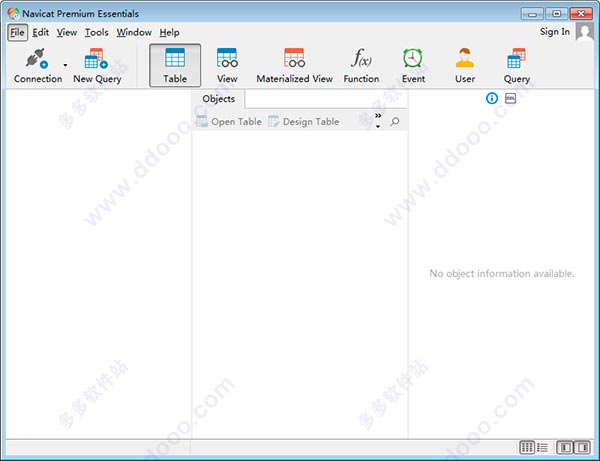This screenshot has height=461, width=600.
Task: Open the Tools menu
Action: coord(96,33)
